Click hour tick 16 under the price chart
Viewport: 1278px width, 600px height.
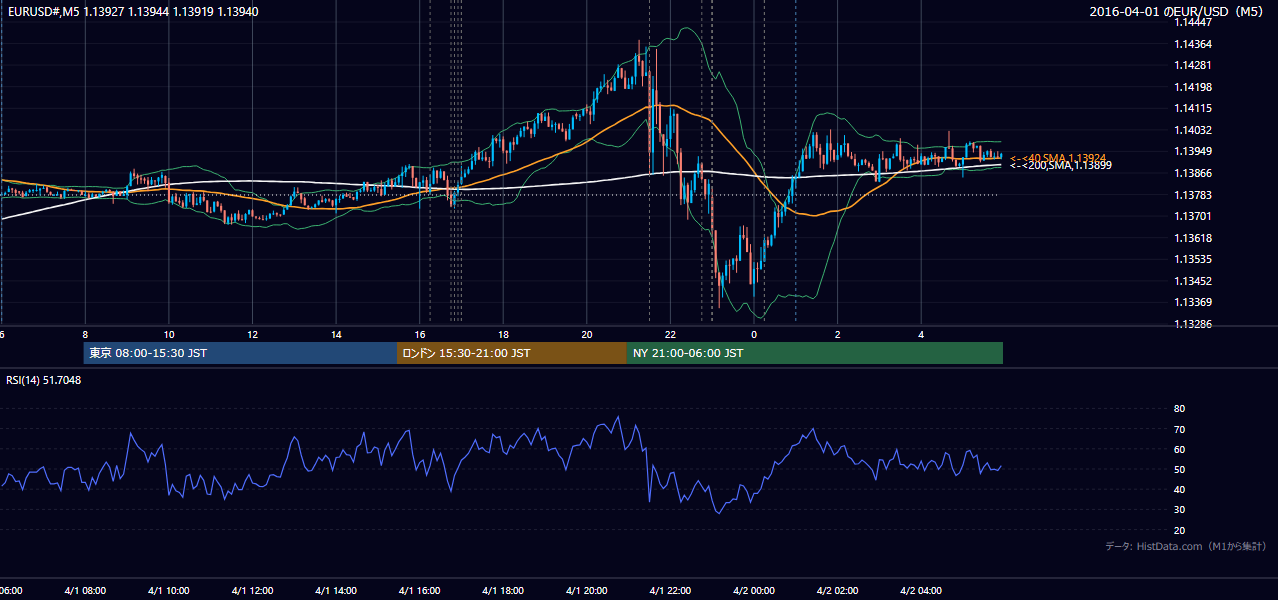coord(420,334)
